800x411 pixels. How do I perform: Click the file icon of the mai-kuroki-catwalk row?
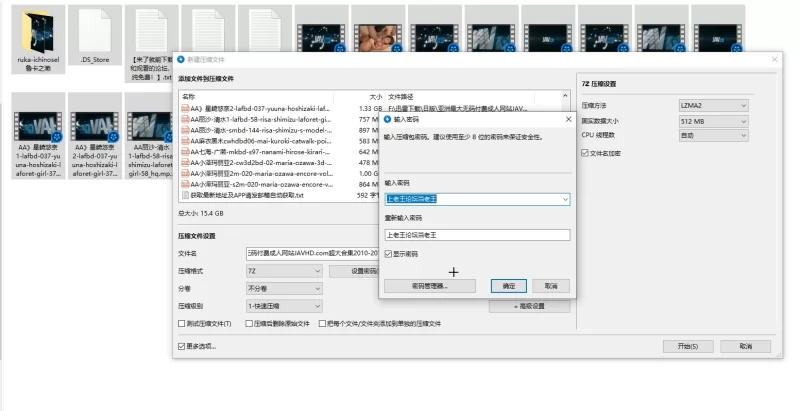pyautogui.click(x=185, y=141)
